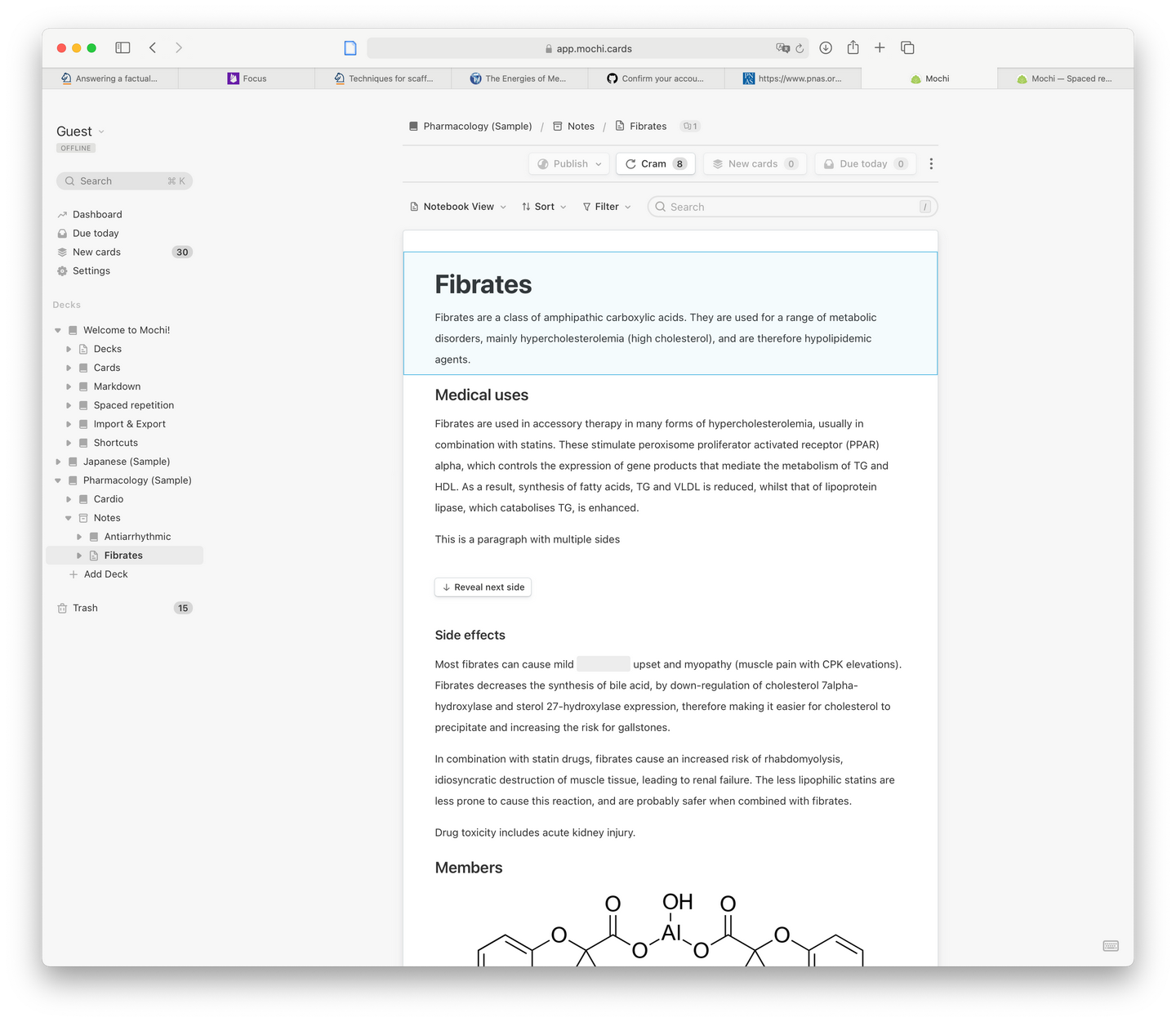Open a new tab with plus icon
The image size is (1176, 1022).
click(x=880, y=48)
